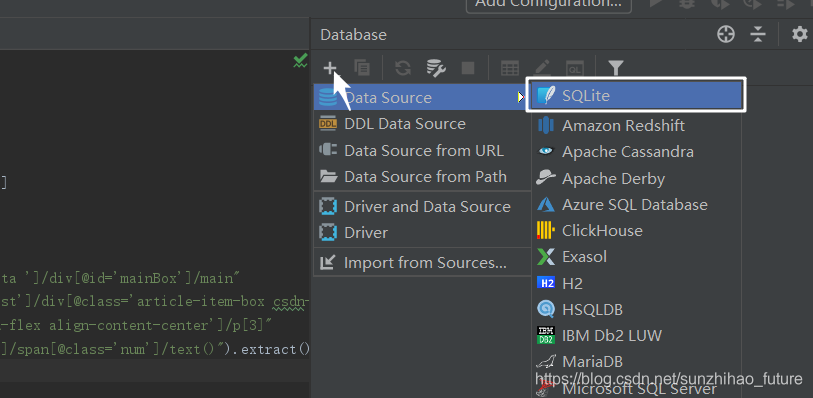Choose DDL Data Source menu entry
This screenshot has width=813, height=398.
pos(423,124)
